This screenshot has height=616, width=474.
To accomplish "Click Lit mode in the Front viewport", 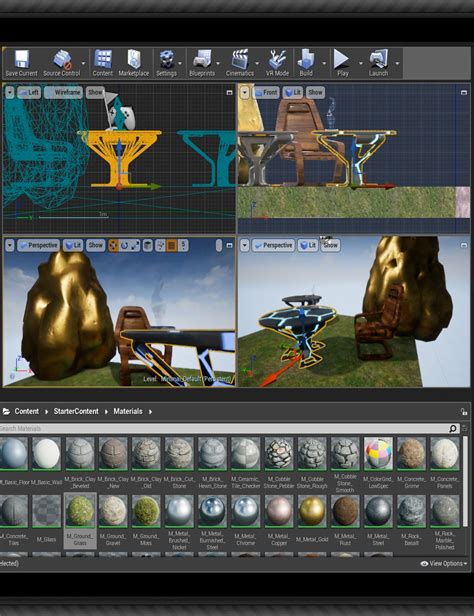I will pos(293,92).
